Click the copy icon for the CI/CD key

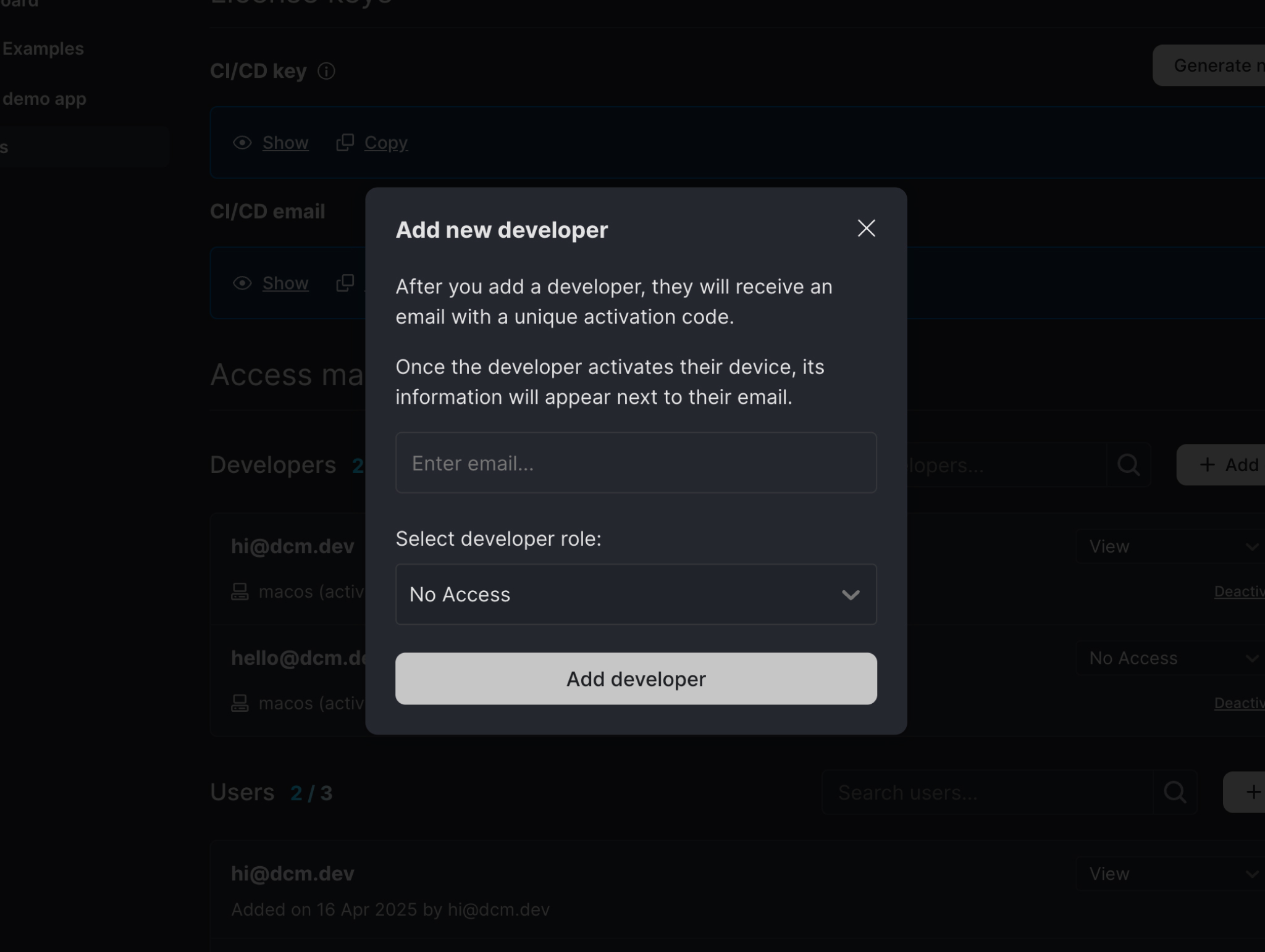(345, 142)
